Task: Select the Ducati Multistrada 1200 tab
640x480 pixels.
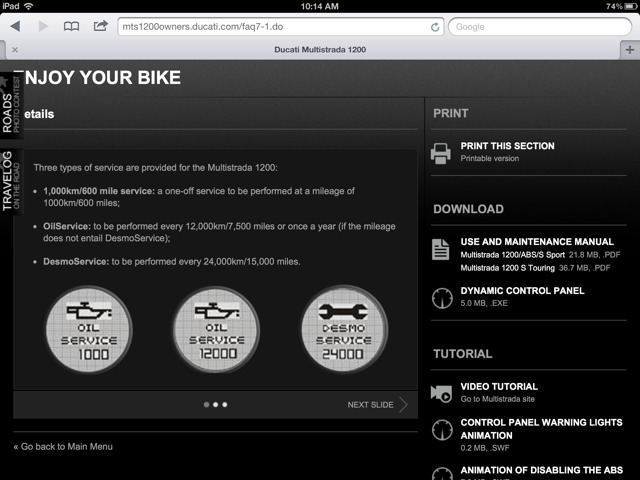Action: (x=320, y=50)
